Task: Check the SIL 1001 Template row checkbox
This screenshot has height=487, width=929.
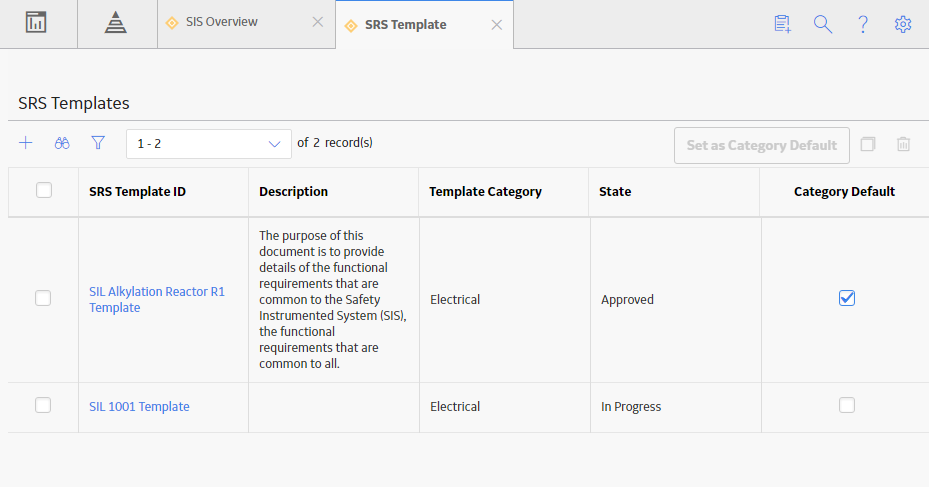Action: (x=43, y=405)
